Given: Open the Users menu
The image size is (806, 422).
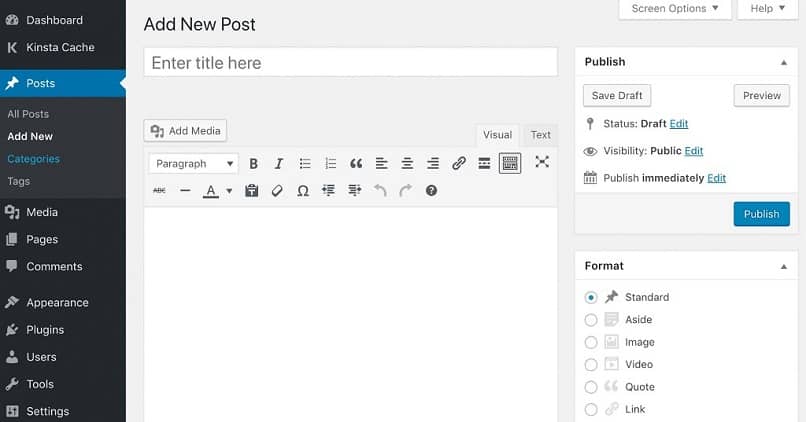Looking at the screenshot, I should (63, 357).
